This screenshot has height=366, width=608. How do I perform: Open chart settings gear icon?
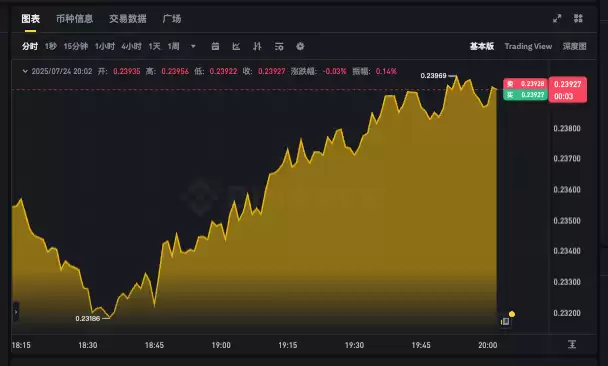300,47
